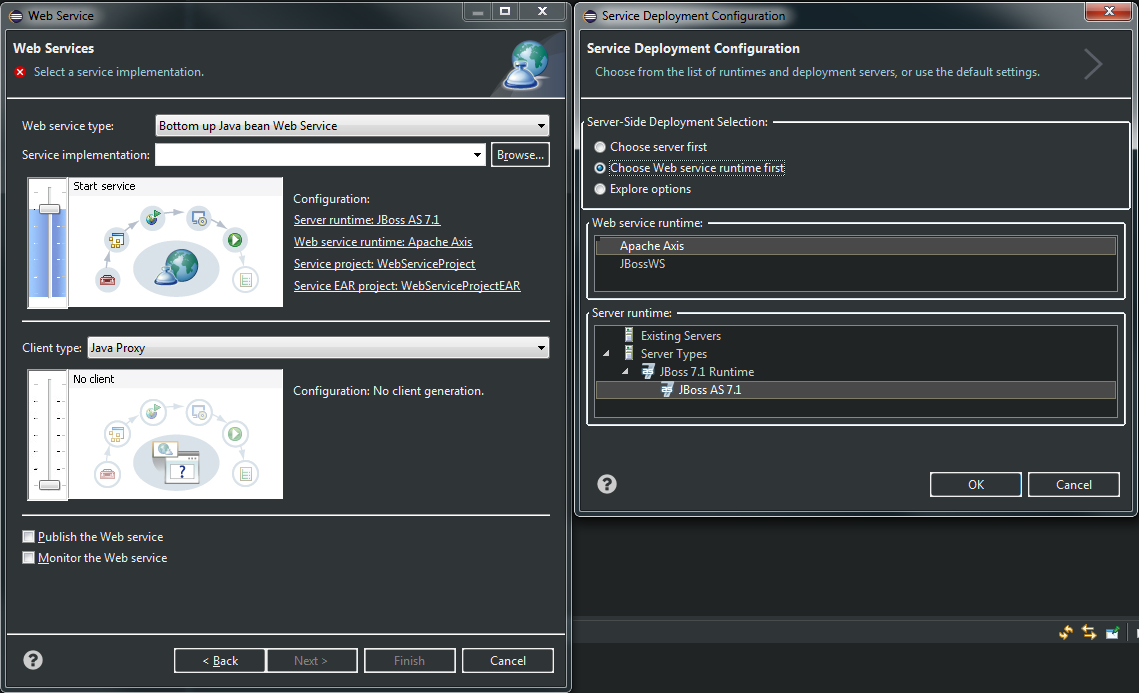The width and height of the screenshot is (1139, 693).
Task: Open Service EAR project: WebServiceProjectEAR link
Action: click(x=407, y=285)
